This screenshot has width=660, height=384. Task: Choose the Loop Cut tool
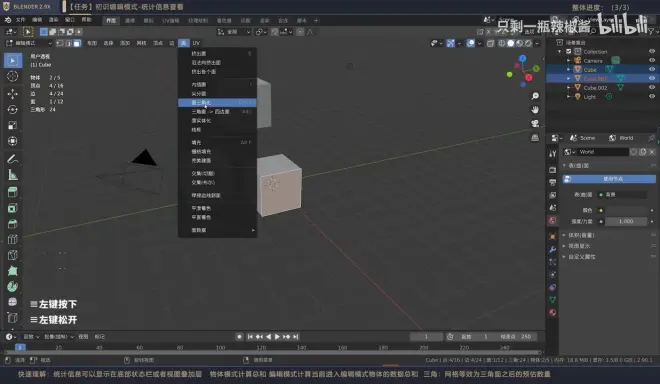click(x=13, y=239)
